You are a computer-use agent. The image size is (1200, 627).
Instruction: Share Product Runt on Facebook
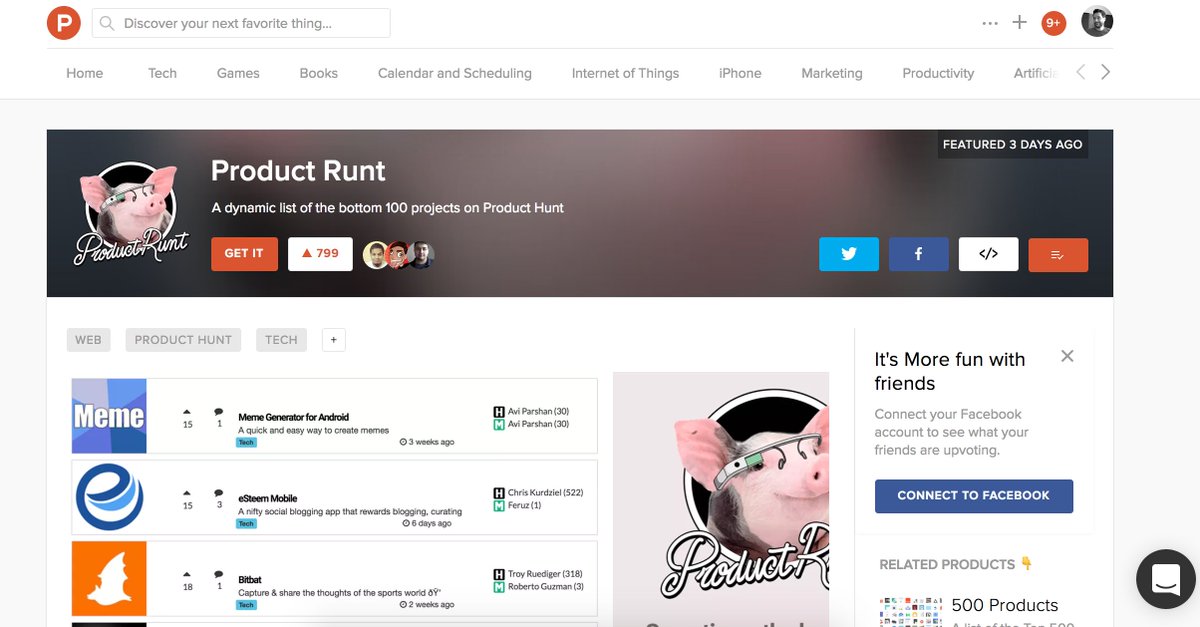(x=919, y=254)
